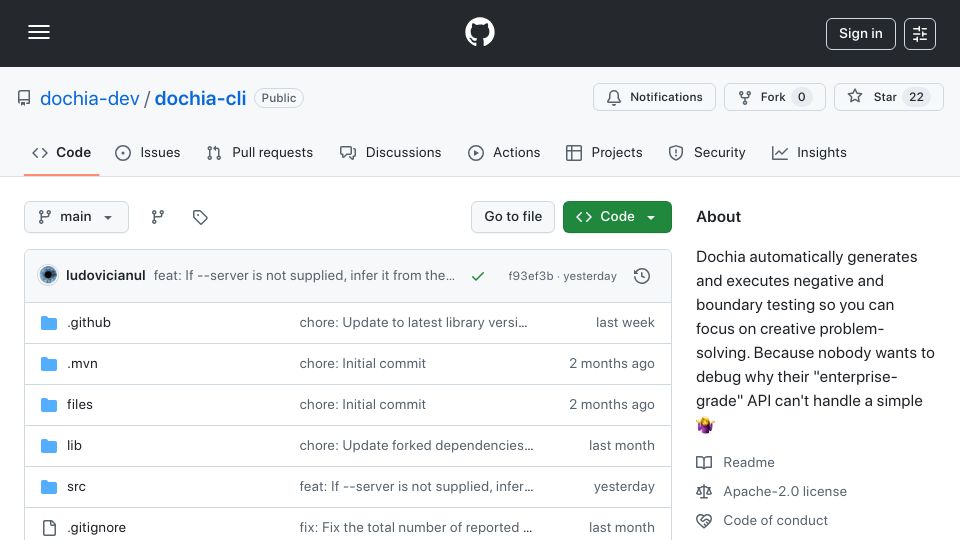Click folder icon next to .github

pyautogui.click(x=49, y=323)
